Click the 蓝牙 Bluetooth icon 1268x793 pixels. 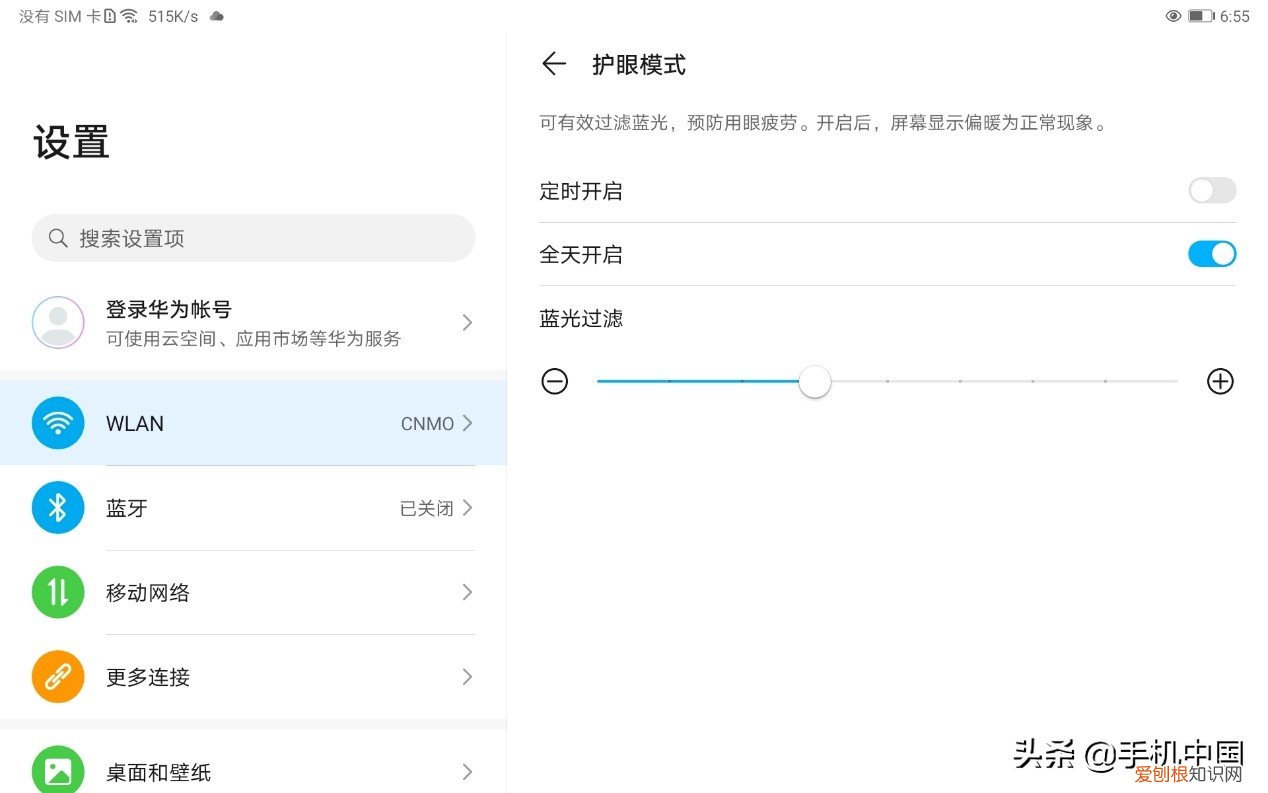[58, 508]
